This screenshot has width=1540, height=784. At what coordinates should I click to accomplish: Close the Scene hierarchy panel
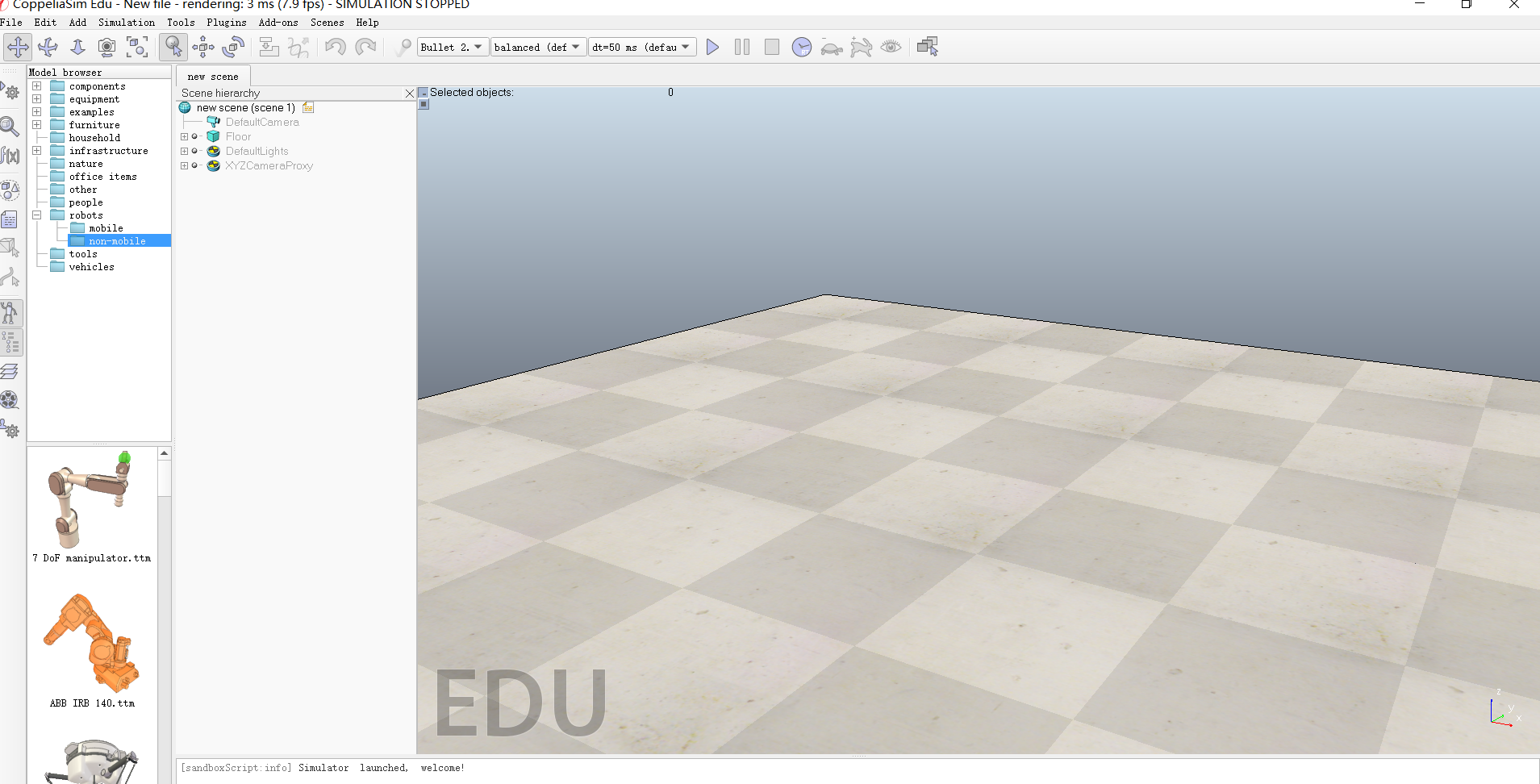(x=409, y=94)
